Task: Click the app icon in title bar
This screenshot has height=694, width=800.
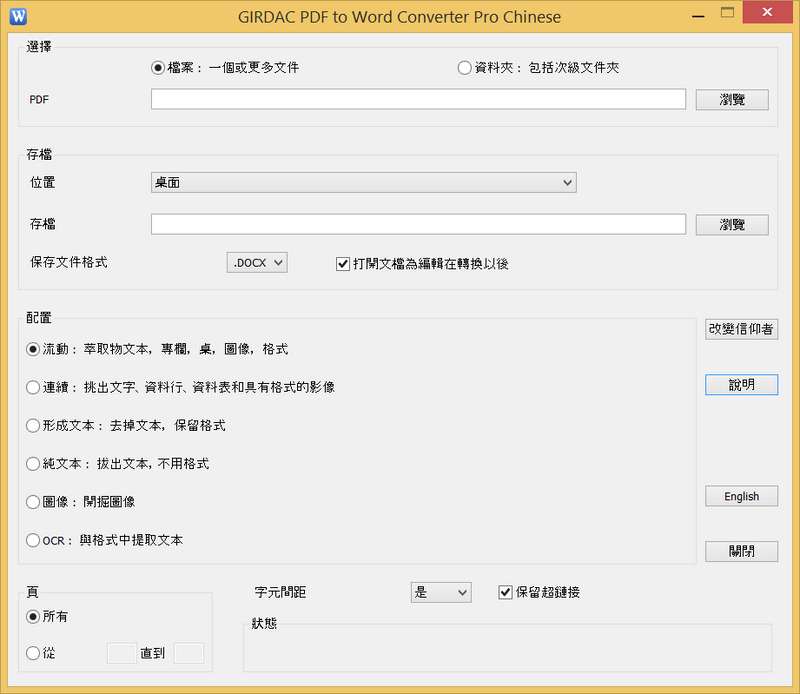Action: [x=18, y=16]
